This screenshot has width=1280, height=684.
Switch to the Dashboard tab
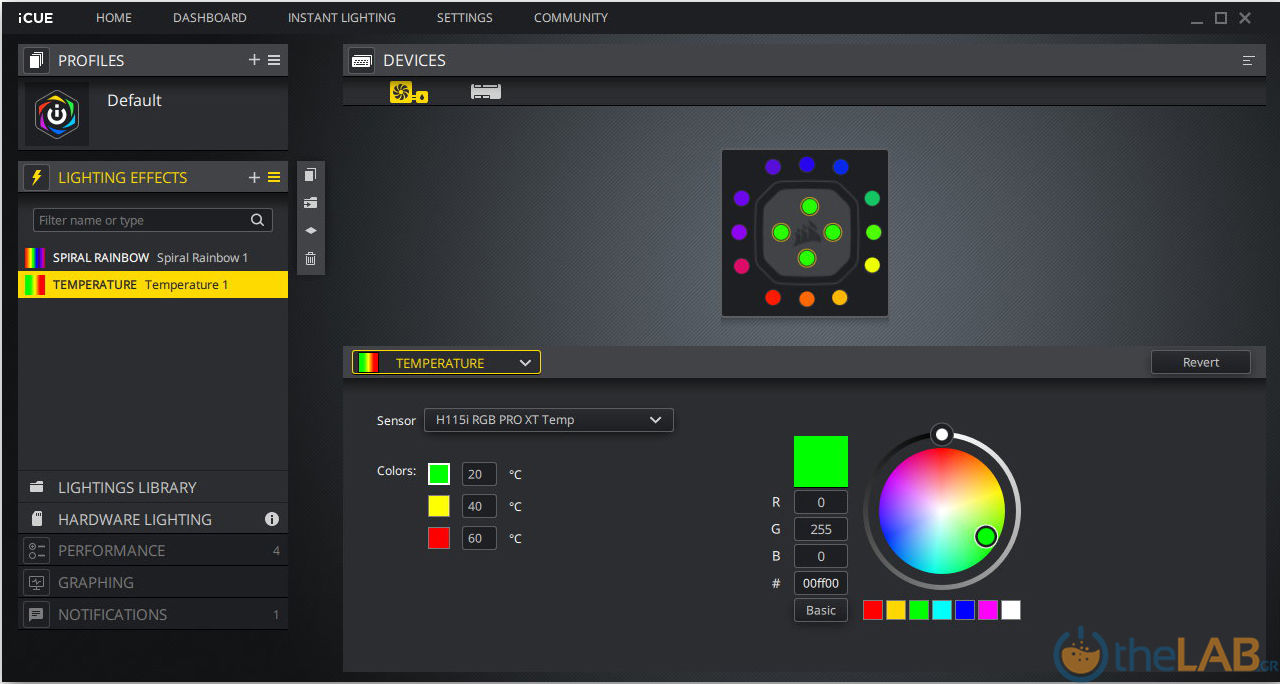tap(209, 17)
